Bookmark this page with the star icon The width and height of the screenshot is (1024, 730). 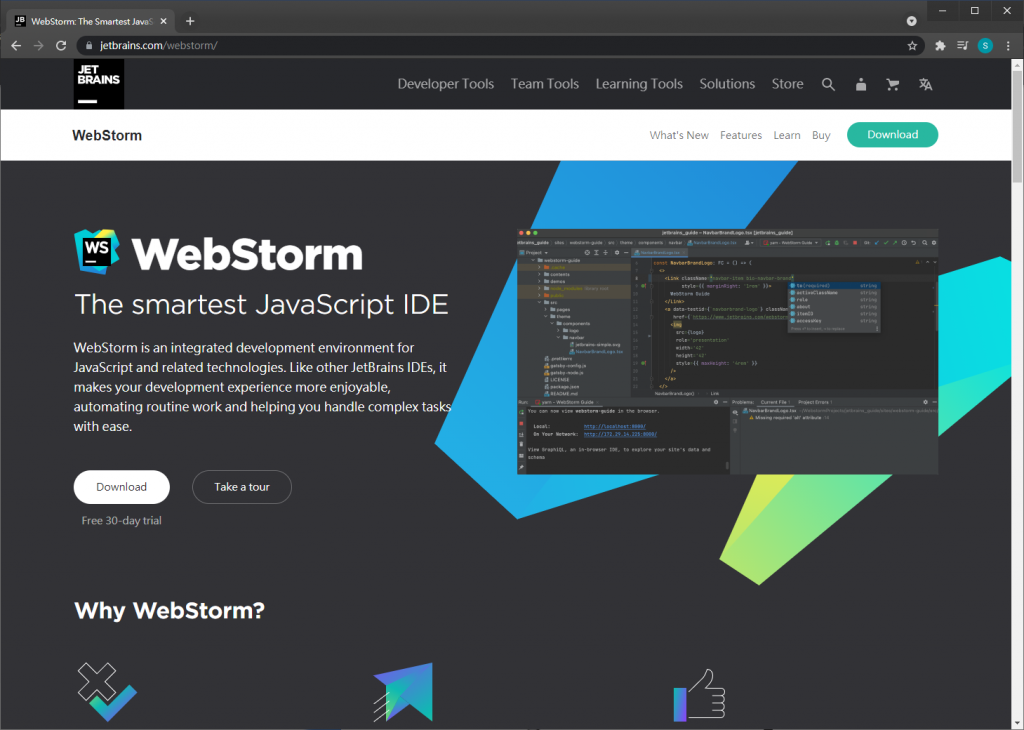click(x=912, y=46)
